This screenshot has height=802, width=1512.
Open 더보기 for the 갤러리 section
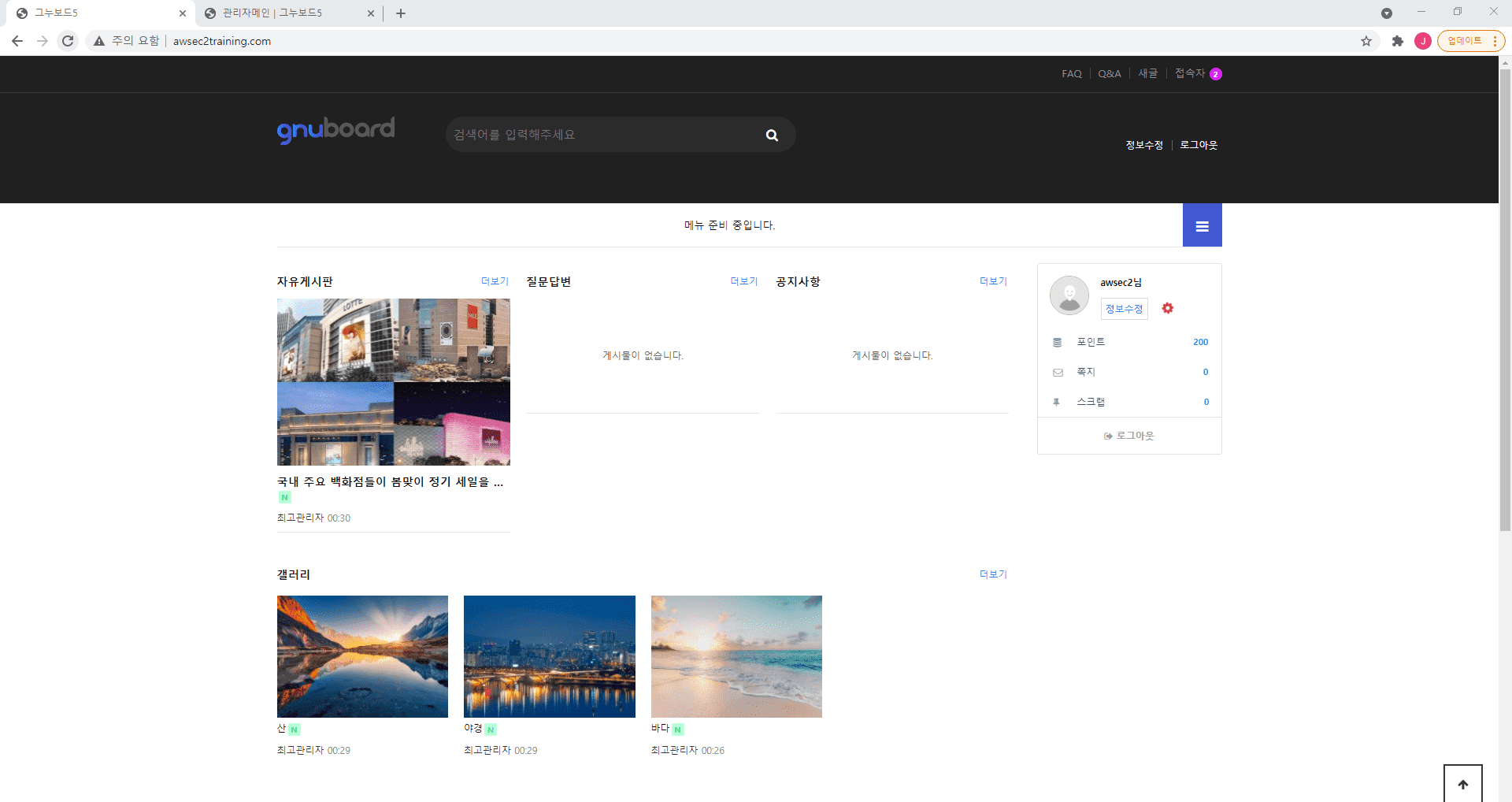(x=993, y=574)
